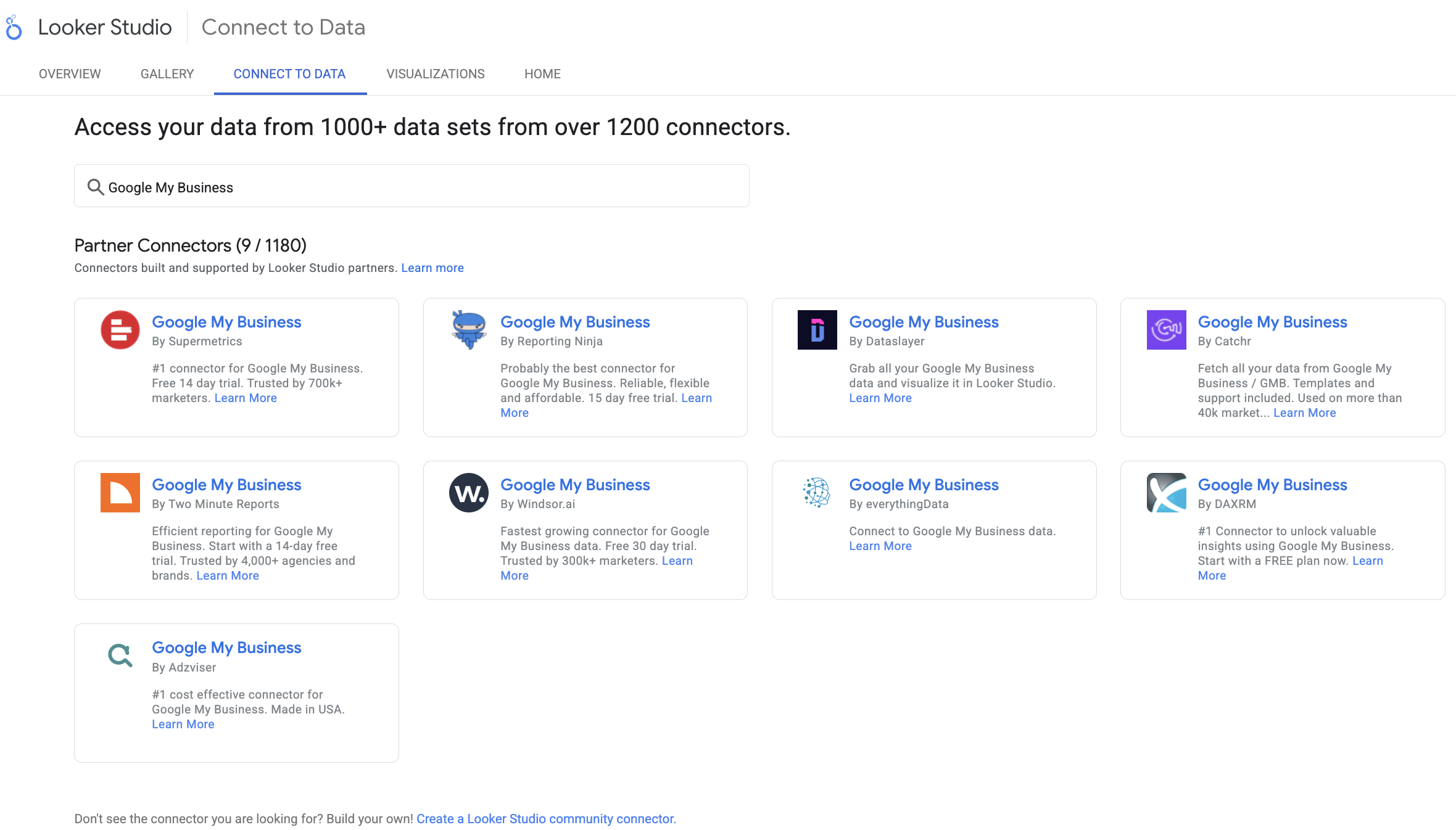Focus the Google My Business search field
This screenshot has height=830, width=1456.
coord(412,186)
